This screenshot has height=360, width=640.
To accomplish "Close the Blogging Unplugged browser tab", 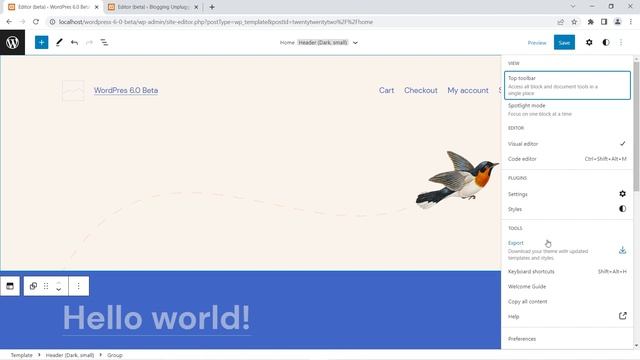I will click(x=196, y=7).
